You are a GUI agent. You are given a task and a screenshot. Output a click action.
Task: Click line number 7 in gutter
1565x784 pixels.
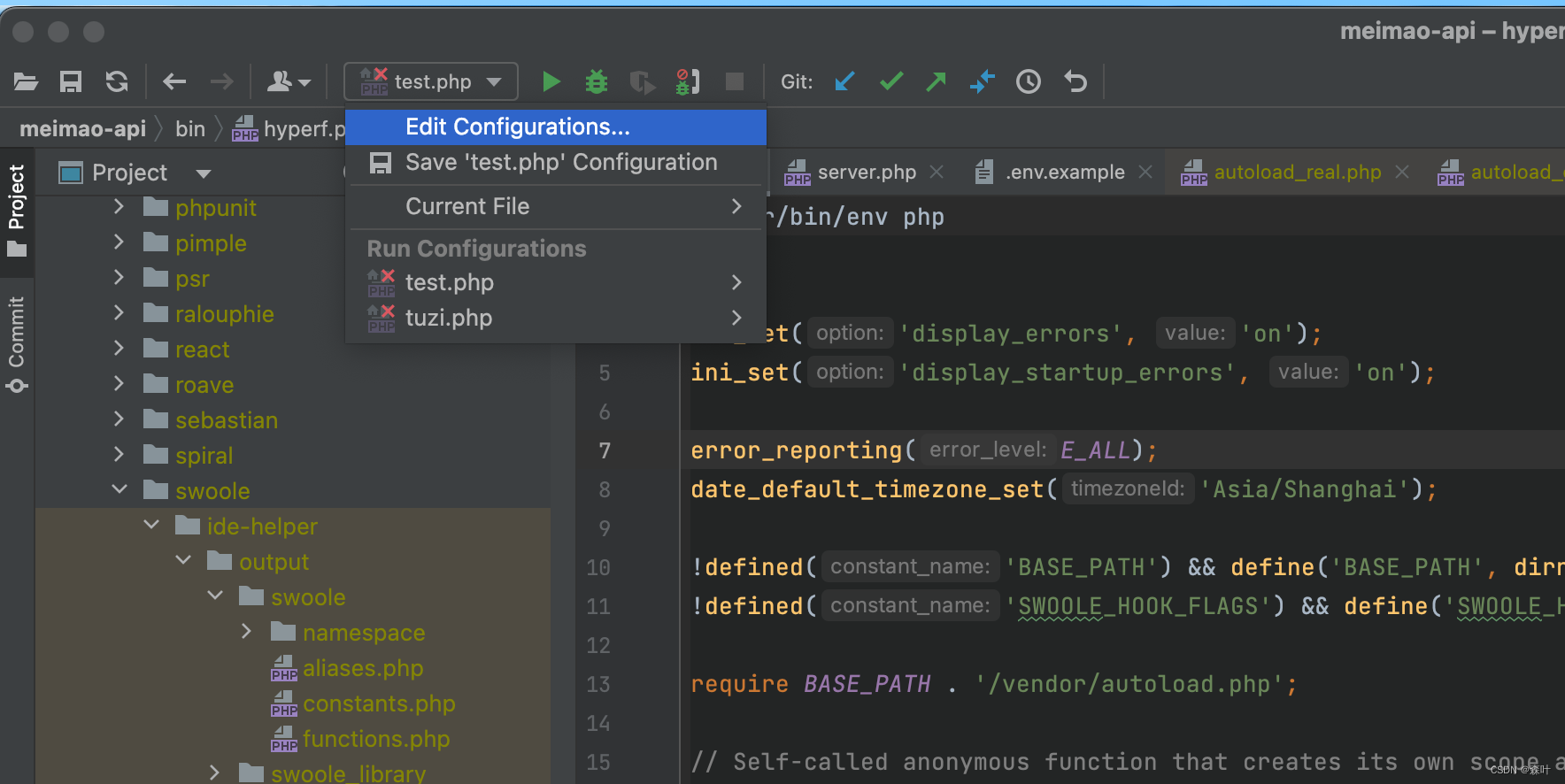click(x=605, y=451)
